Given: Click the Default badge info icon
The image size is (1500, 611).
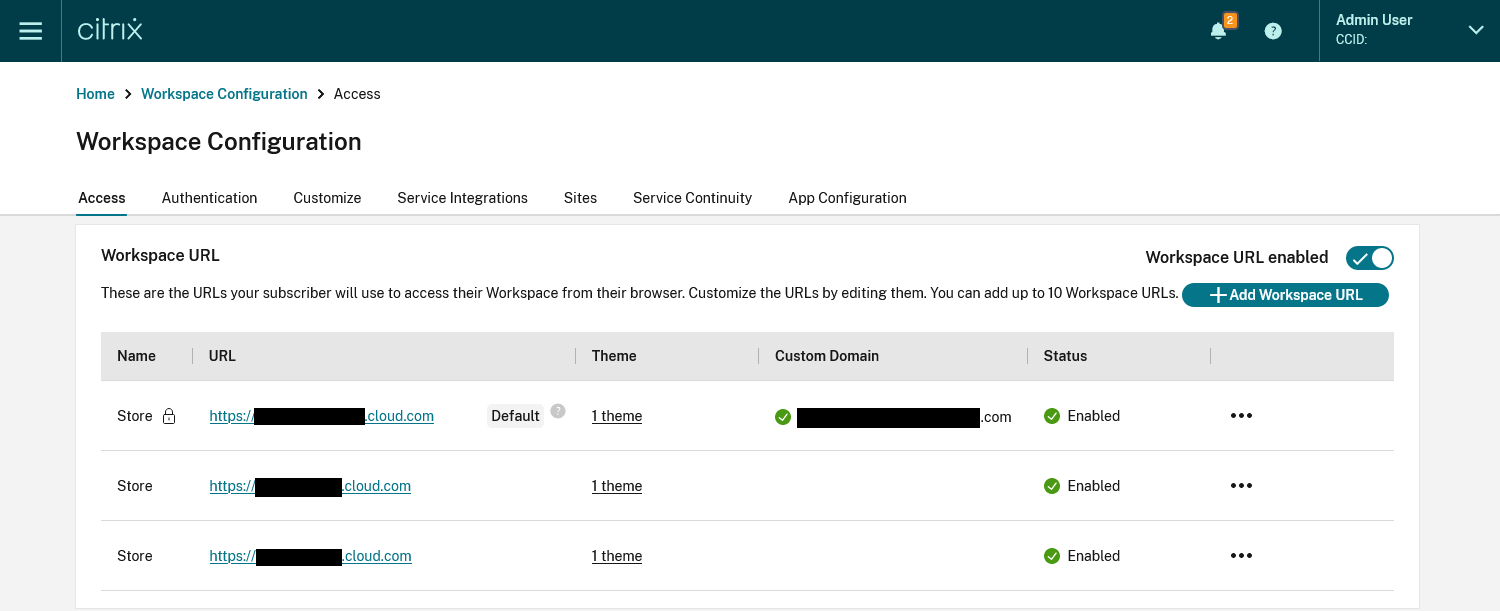Looking at the screenshot, I should [x=558, y=411].
